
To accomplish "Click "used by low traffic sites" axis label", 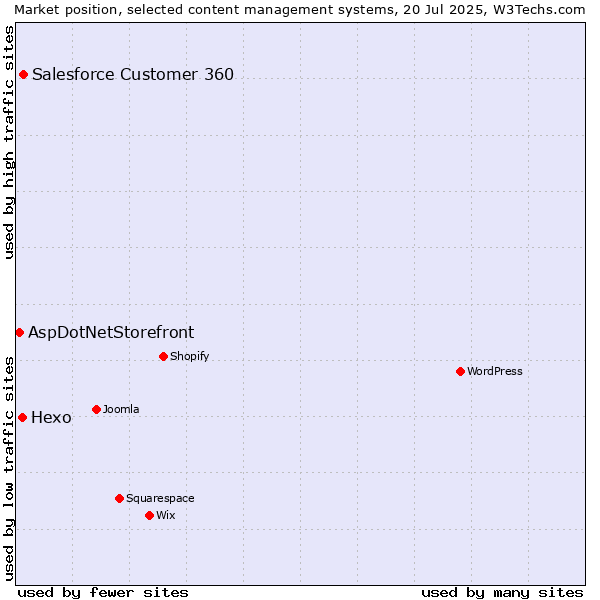I will pyautogui.click(x=8, y=469).
